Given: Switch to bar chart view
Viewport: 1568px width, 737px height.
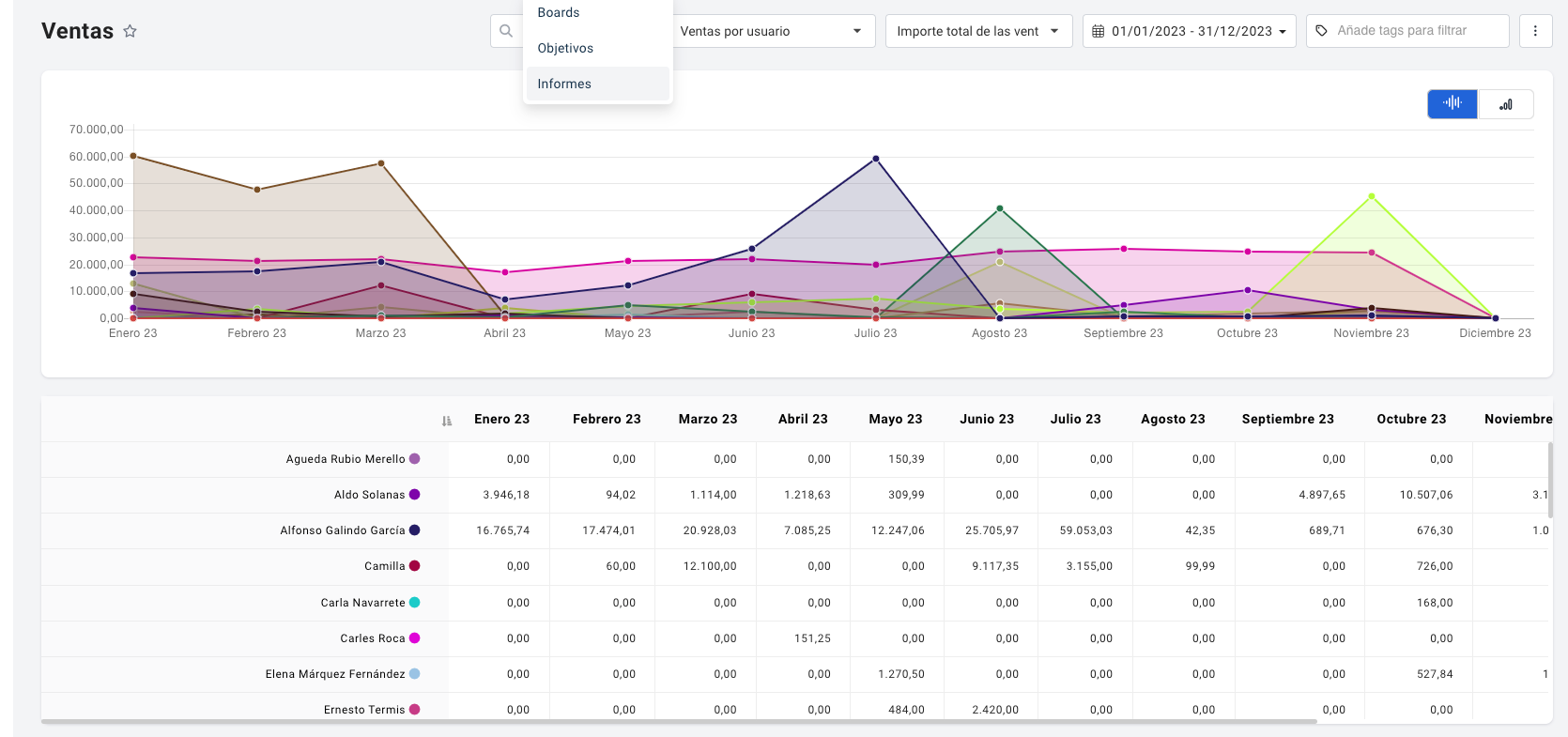Looking at the screenshot, I should tap(1506, 103).
